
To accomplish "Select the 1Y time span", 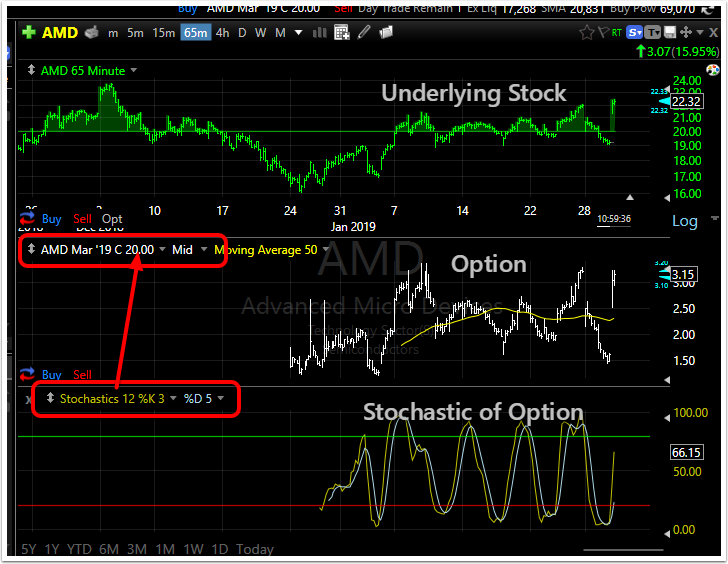I will pyautogui.click(x=52, y=549).
